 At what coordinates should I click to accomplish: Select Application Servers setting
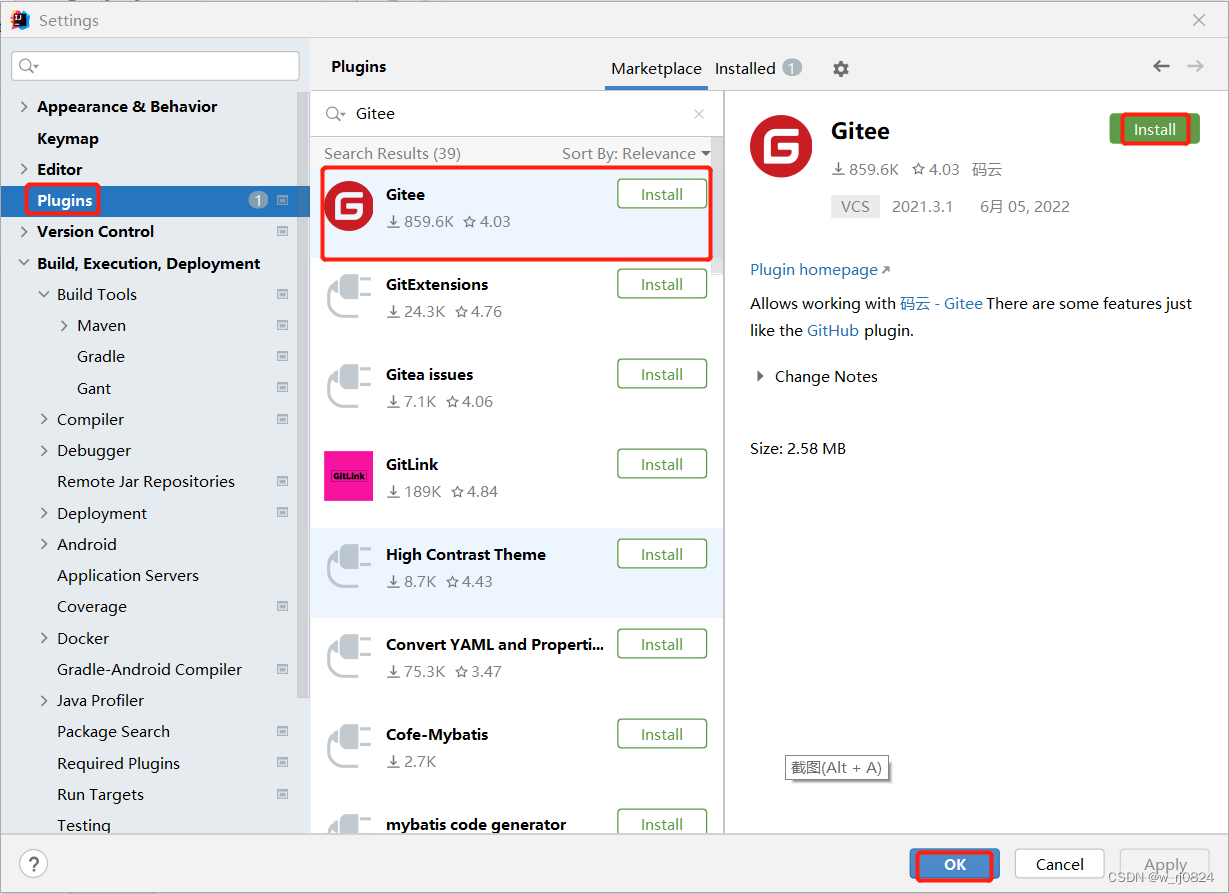[x=128, y=576]
